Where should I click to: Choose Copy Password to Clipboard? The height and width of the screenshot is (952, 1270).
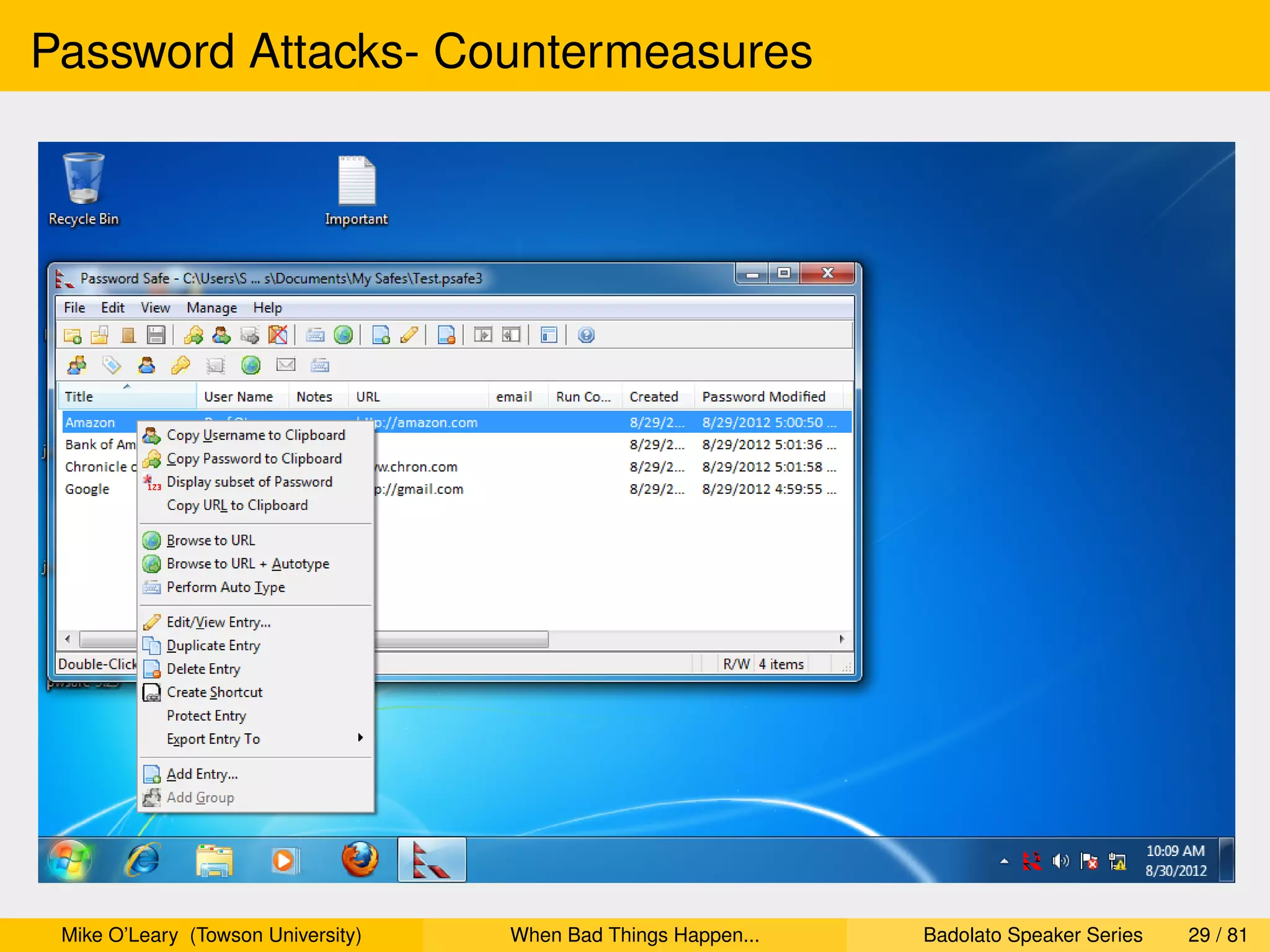pyautogui.click(x=255, y=459)
